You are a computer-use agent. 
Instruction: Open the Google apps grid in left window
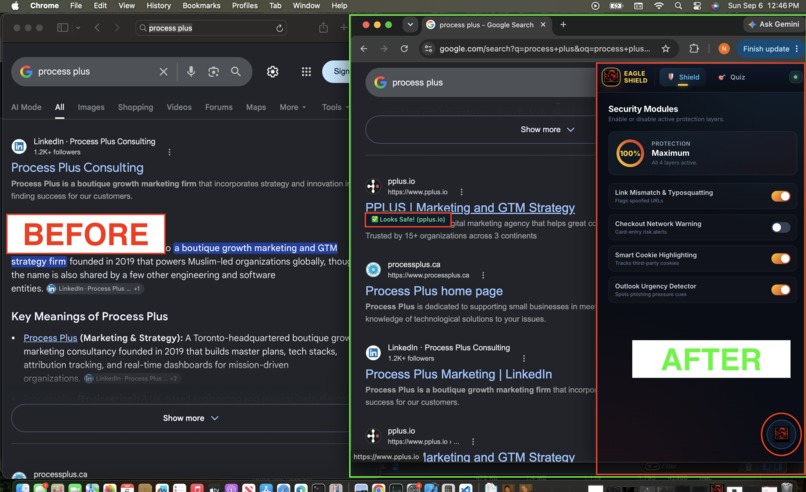[x=306, y=71]
